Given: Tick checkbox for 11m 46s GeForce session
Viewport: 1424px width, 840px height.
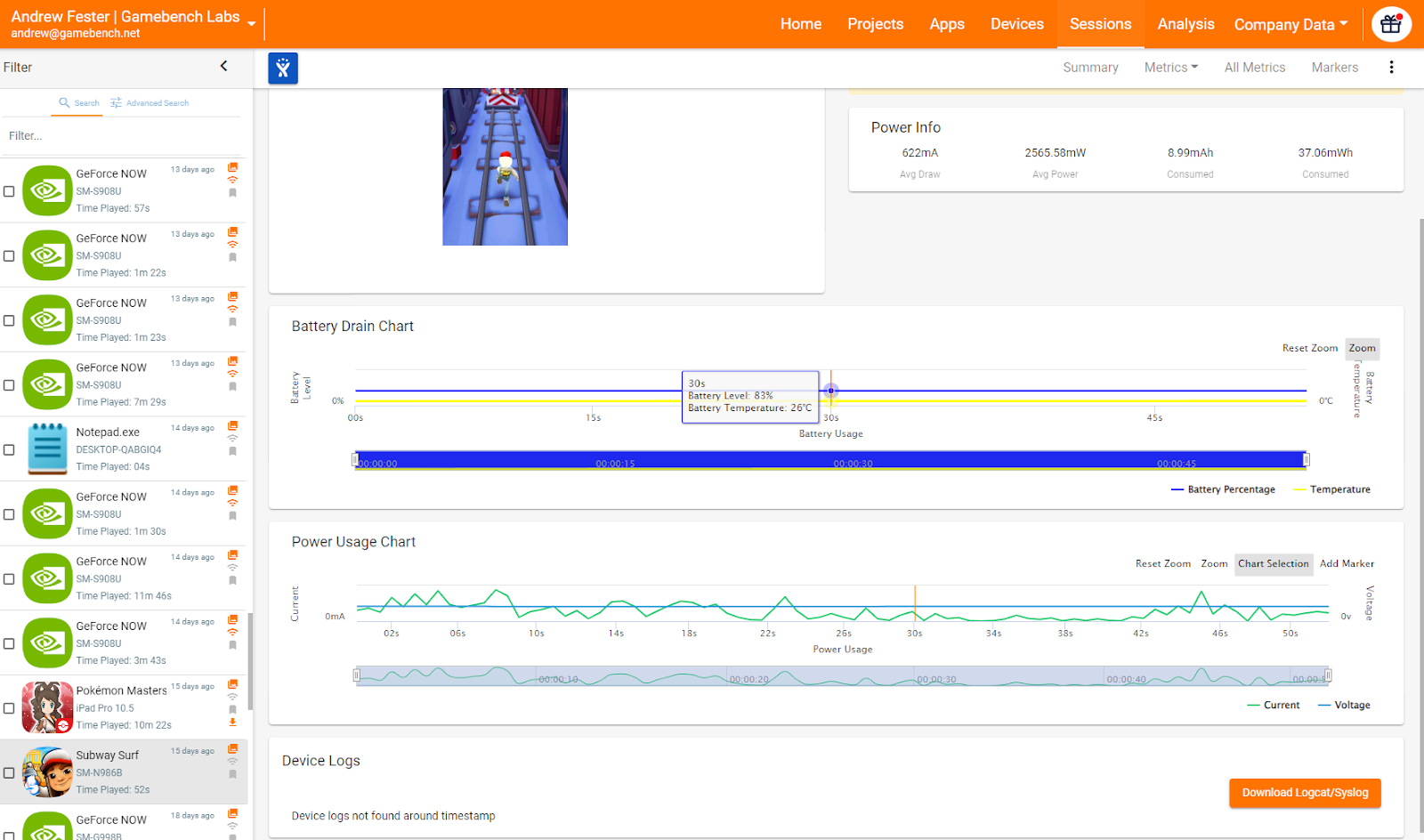Looking at the screenshot, I should pyautogui.click(x=9, y=579).
